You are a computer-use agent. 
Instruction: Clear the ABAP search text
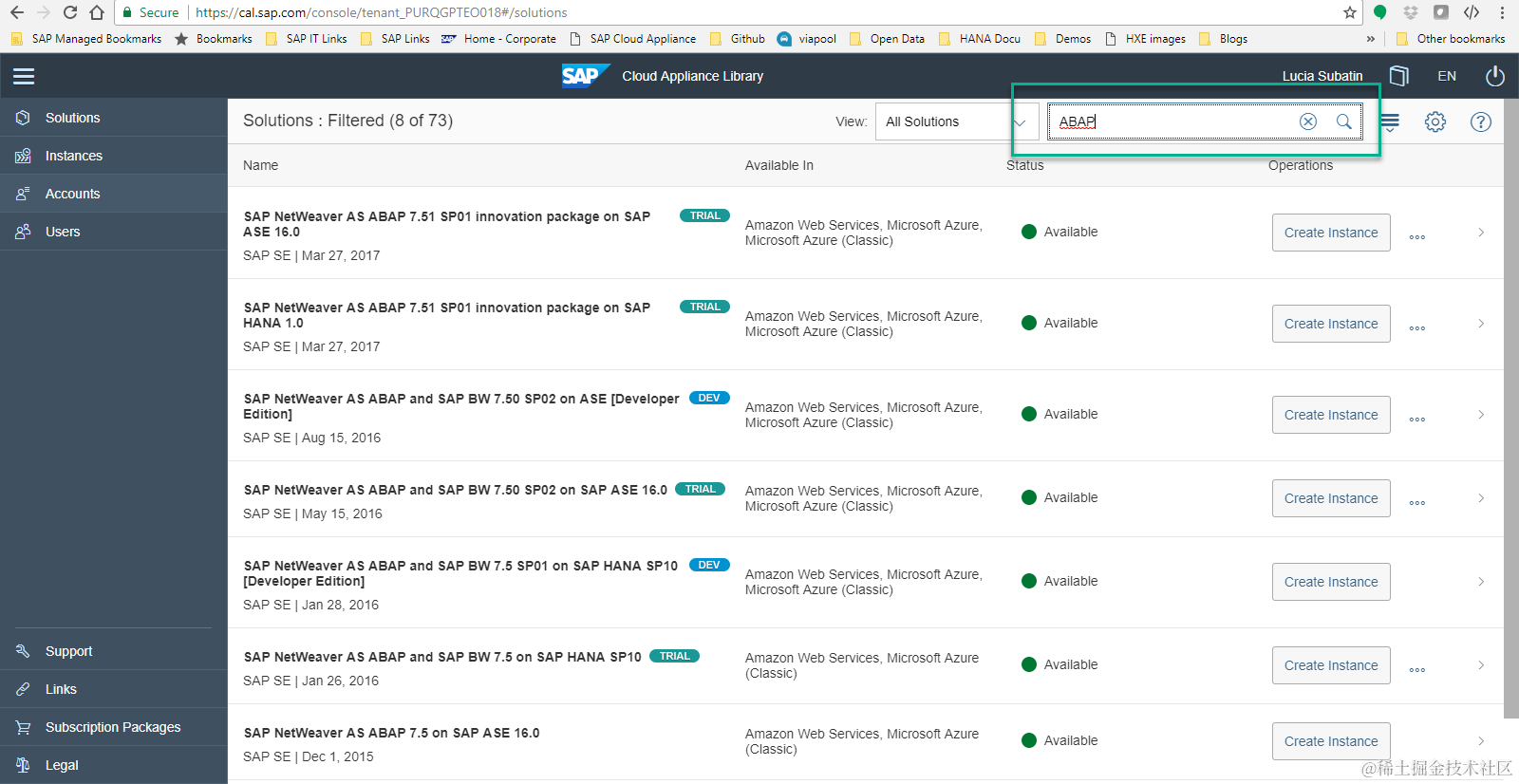pyautogui.click(x=1308, y=121)
